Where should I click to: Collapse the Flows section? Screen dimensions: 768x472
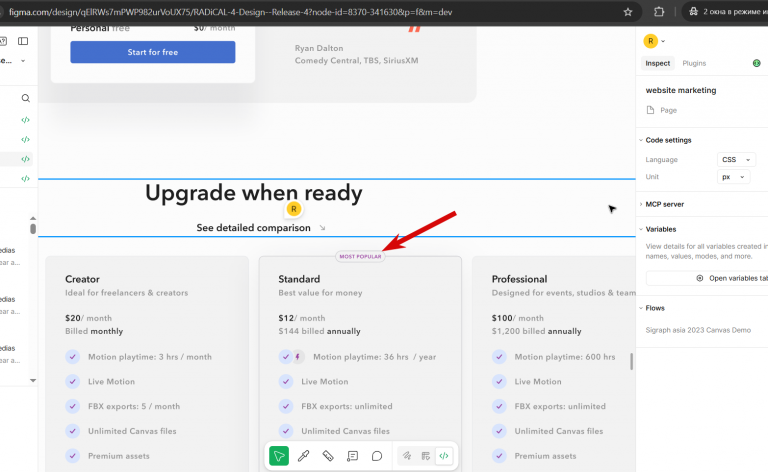641,308
